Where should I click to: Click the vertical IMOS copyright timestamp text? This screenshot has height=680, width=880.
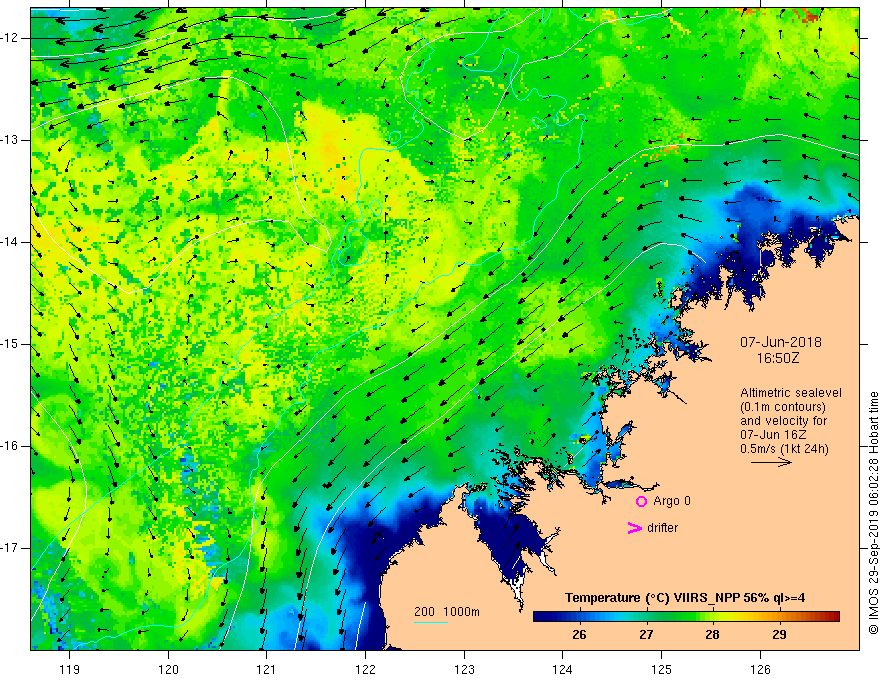(x=873, y=513)
